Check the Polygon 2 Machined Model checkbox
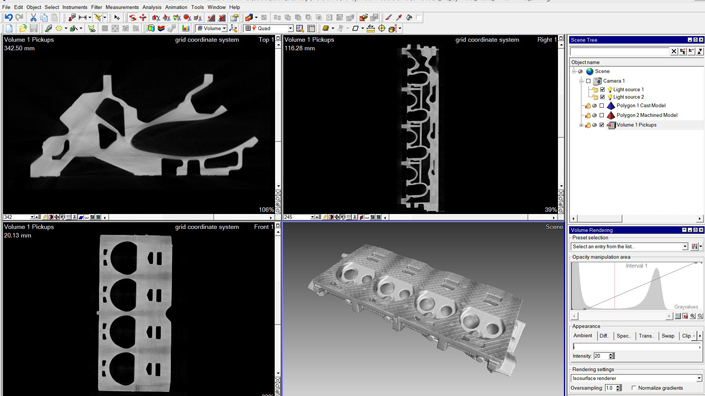The image size is (705, 396). click(602, 115)
